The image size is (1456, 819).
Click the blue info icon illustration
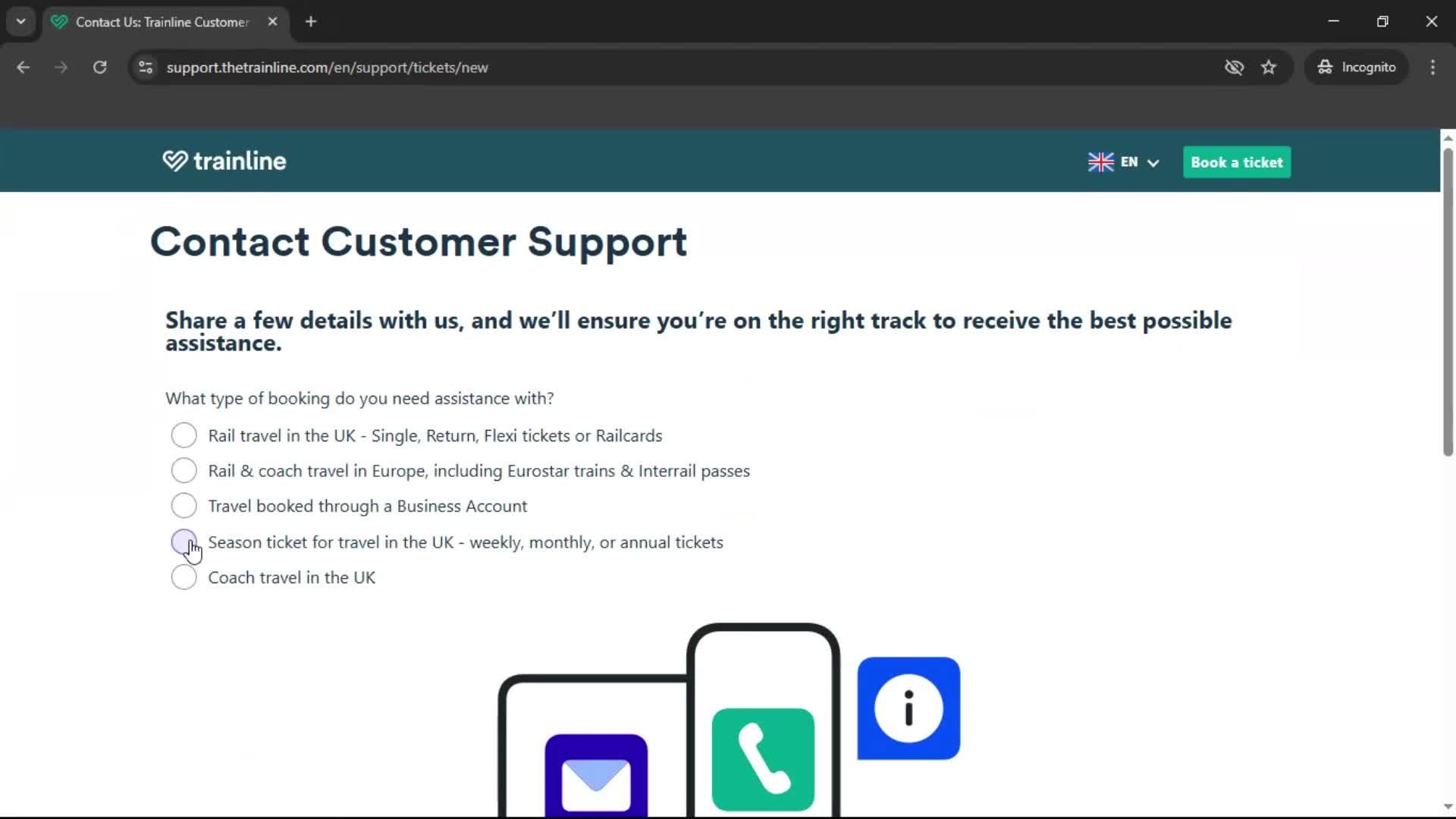point(908,708)
